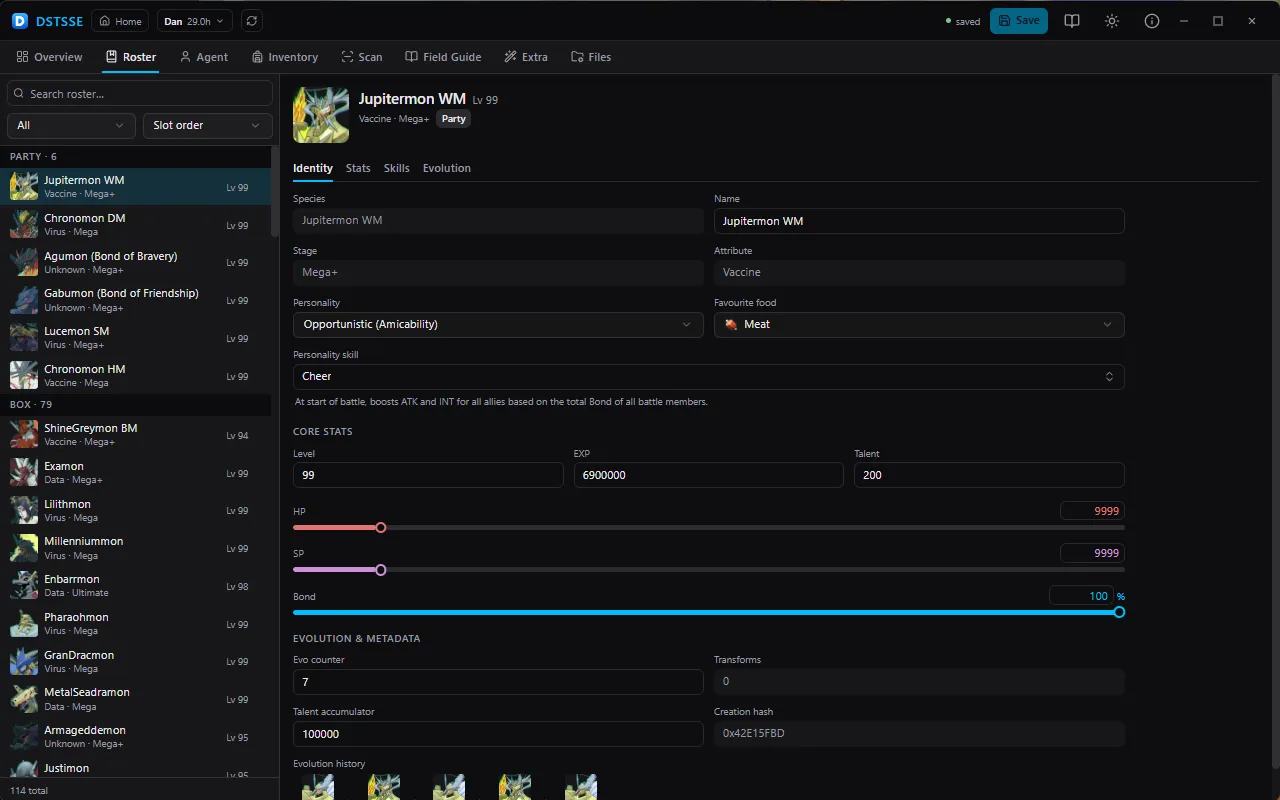Select Lilithmon portrait icon

24,511
